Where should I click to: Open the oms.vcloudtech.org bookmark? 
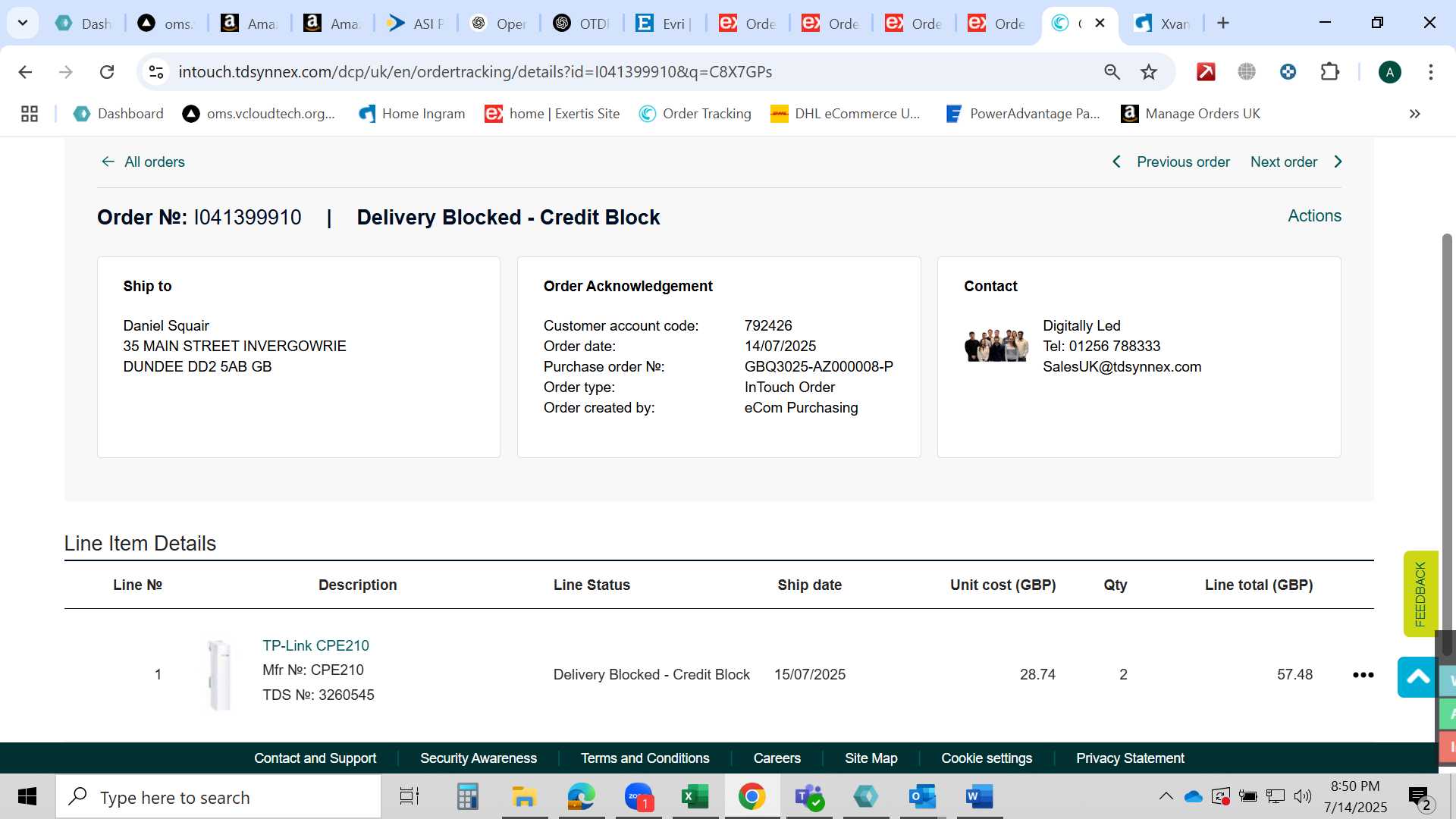pos(259,114)
